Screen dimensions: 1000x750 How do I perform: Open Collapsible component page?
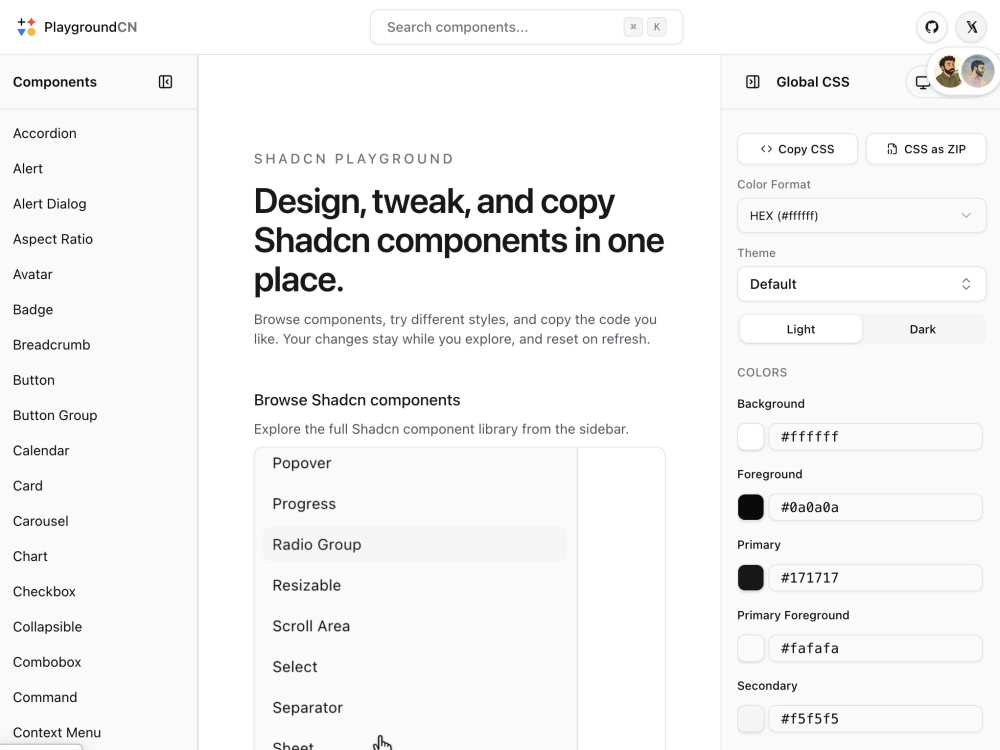47,627
